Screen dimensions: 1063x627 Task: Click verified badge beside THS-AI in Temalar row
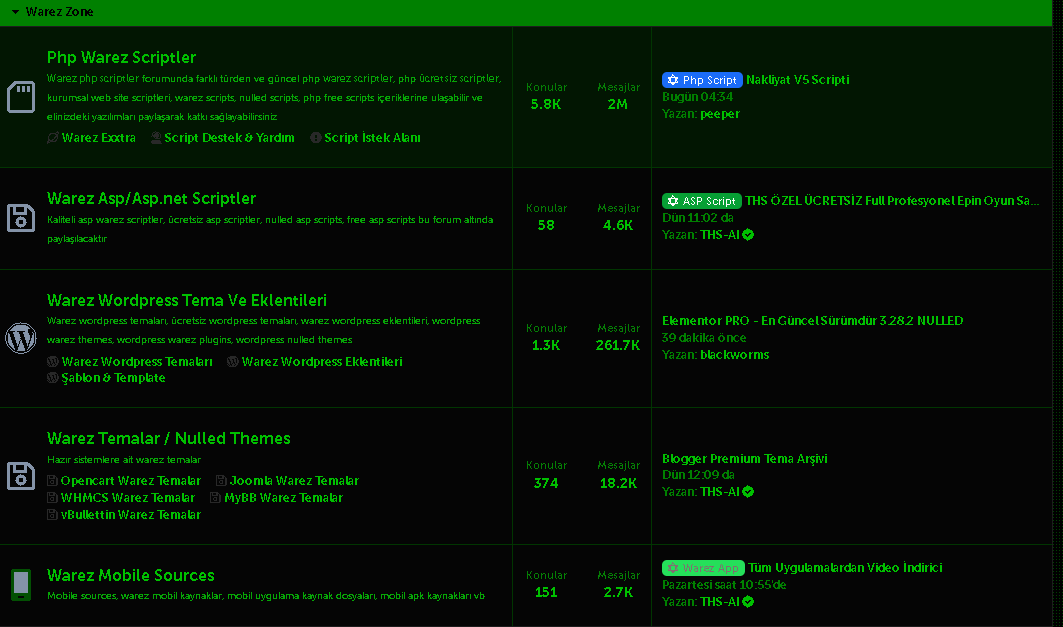[x=748, y=491]
